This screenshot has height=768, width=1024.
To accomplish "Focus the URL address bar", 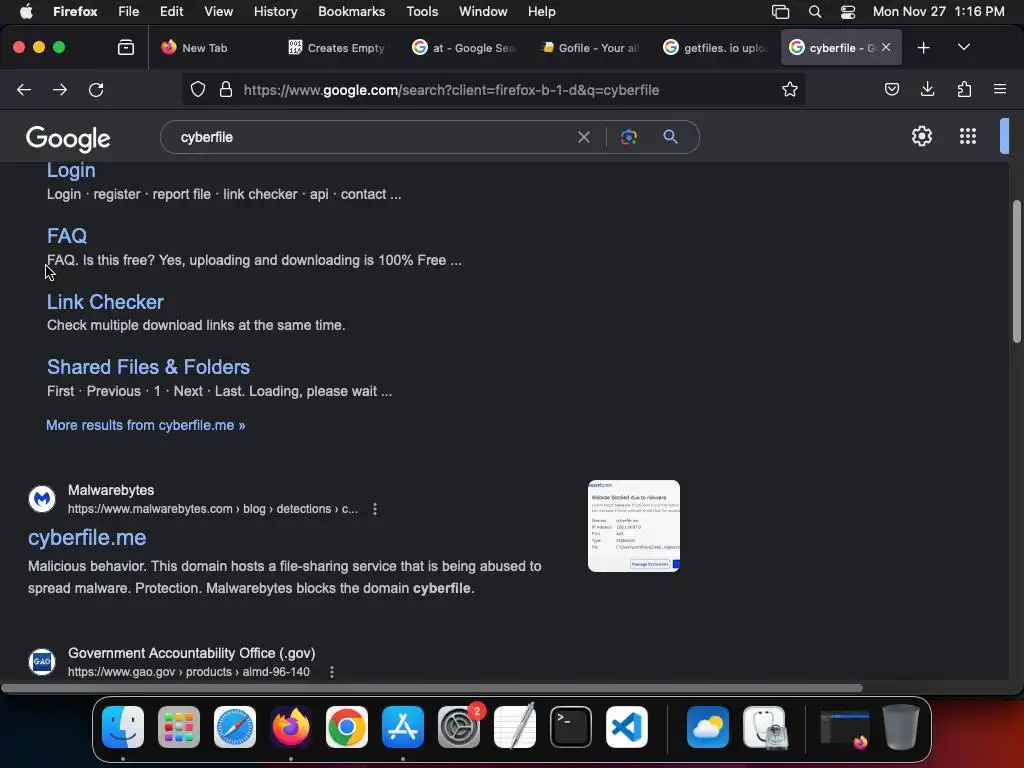I will click(508, 90).
